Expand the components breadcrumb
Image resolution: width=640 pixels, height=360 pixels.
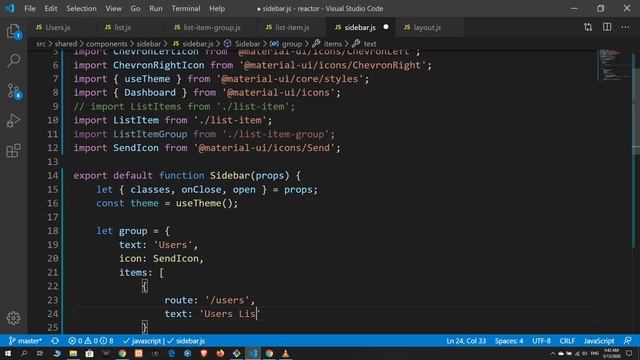107,44
